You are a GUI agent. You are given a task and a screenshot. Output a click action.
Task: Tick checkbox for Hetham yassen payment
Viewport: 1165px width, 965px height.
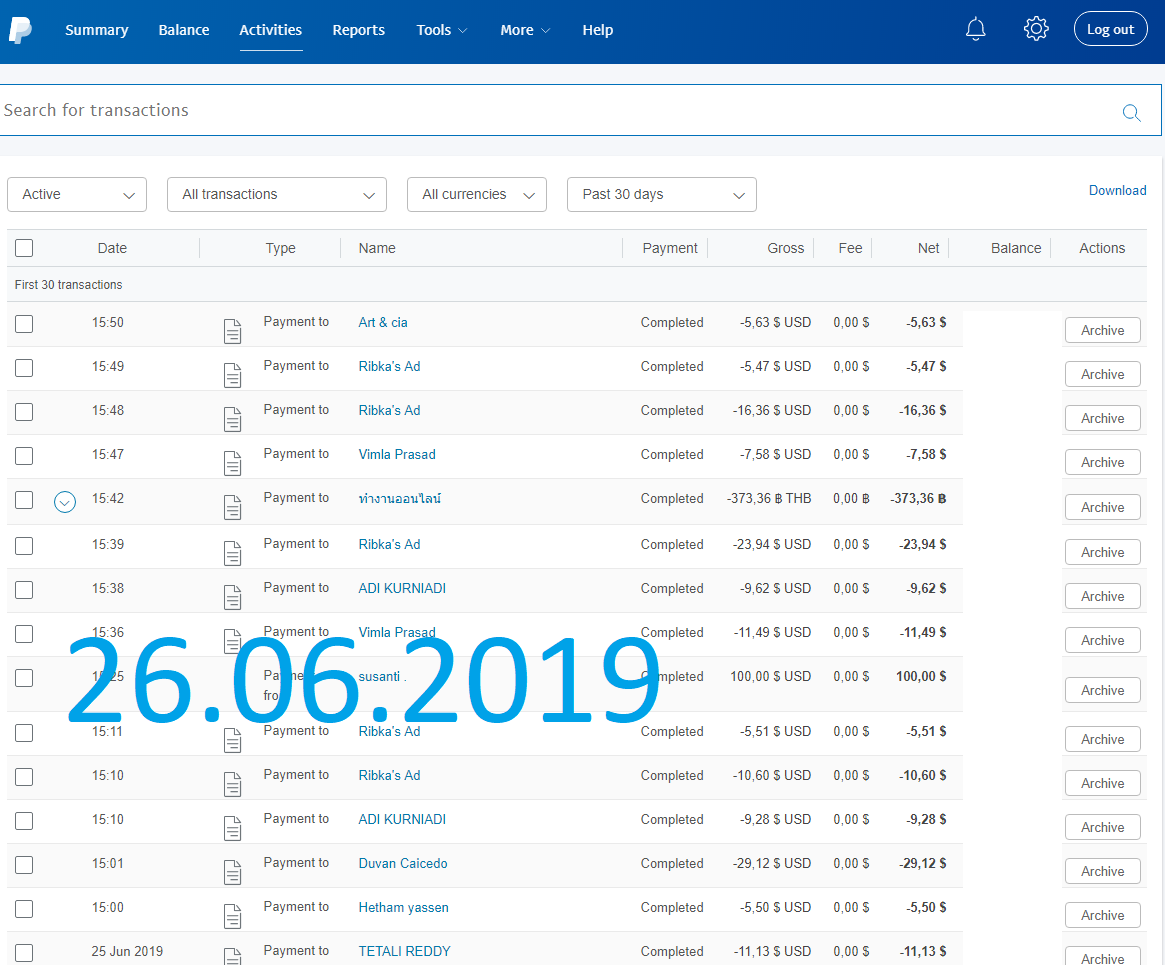pyautogui.click(x=24, y=908)
